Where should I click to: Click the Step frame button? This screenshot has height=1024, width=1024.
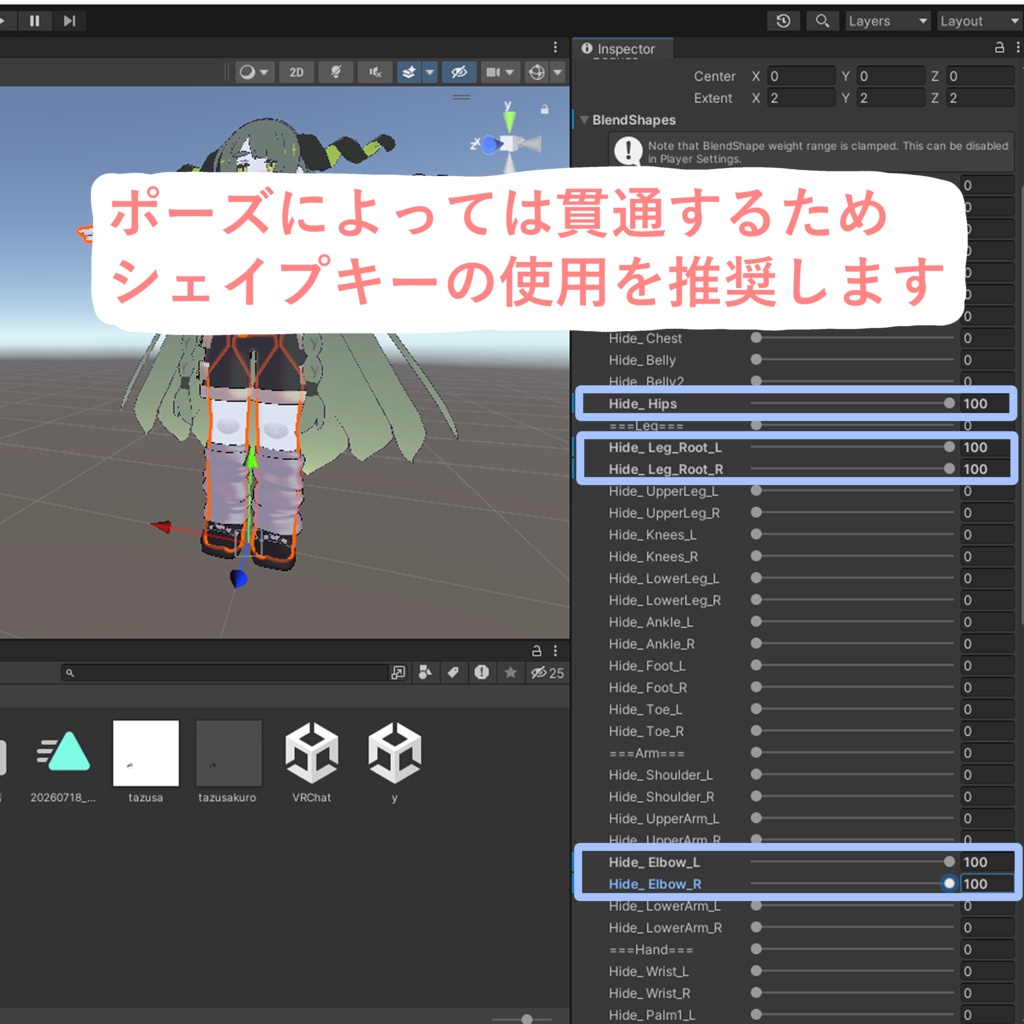pyautogui.click(x=69, y=21)
